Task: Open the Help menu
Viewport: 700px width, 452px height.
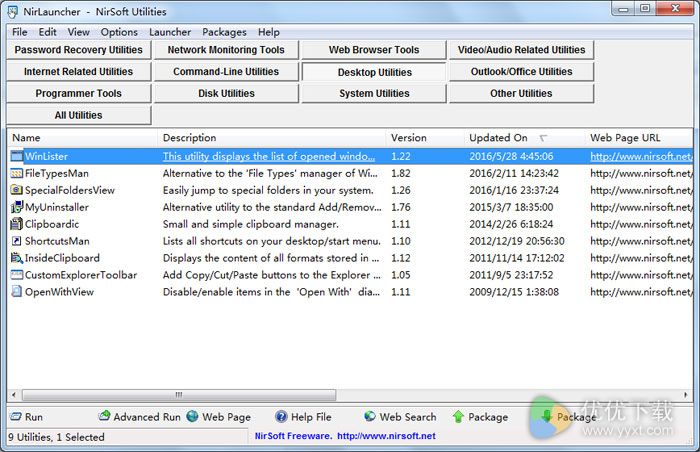Action: pos(269,32)
